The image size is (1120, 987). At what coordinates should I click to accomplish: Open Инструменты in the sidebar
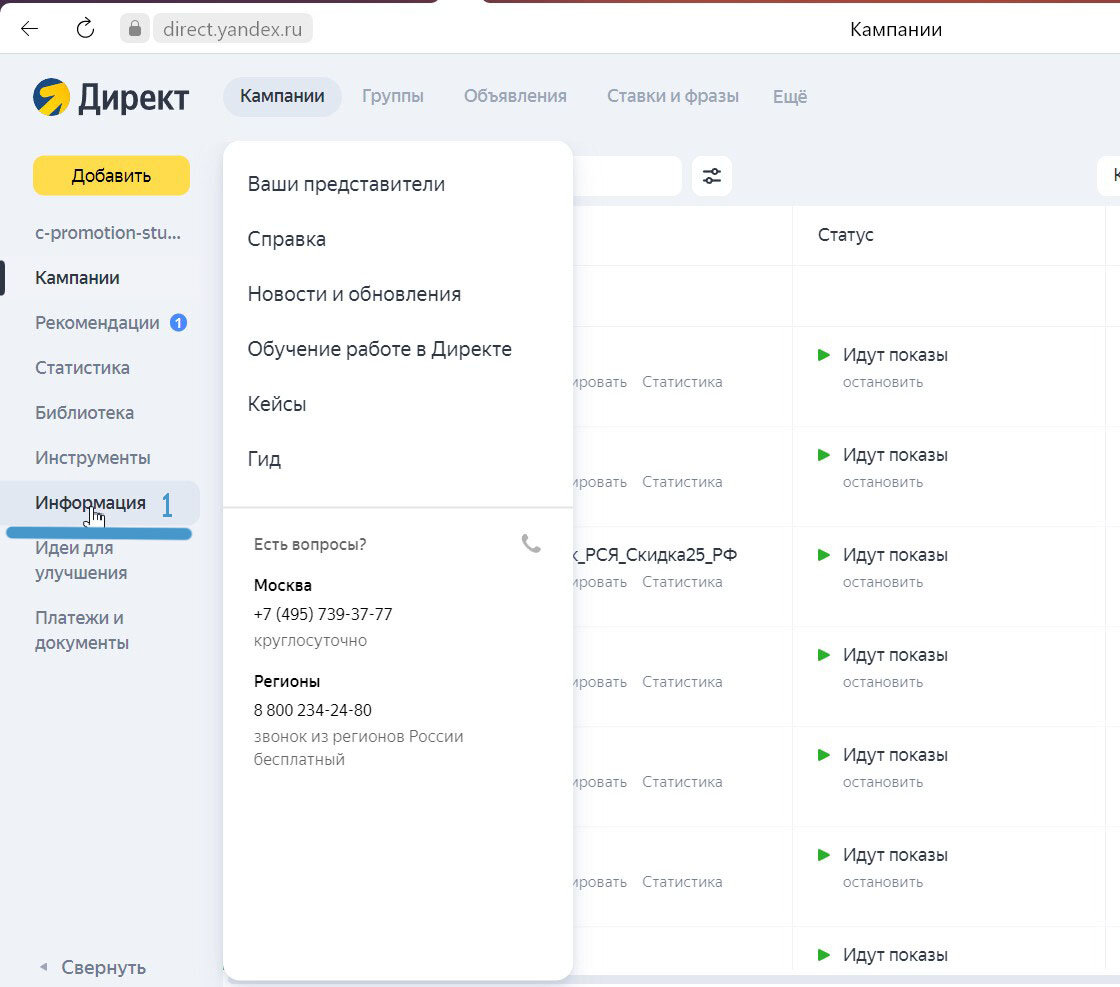click(x=93, y=458)
